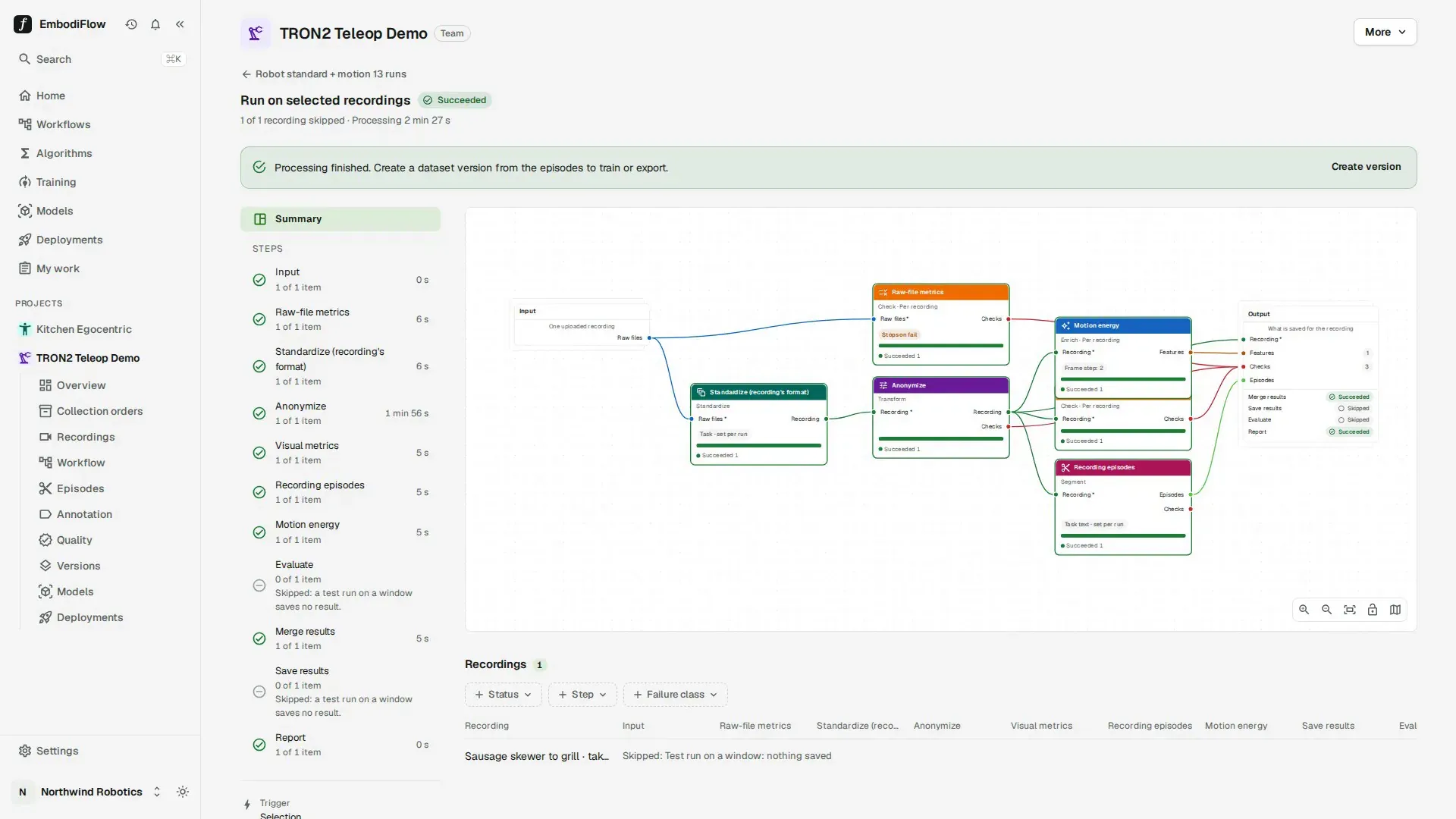Open Algorithms in sidebar

[x=101, y=153]
